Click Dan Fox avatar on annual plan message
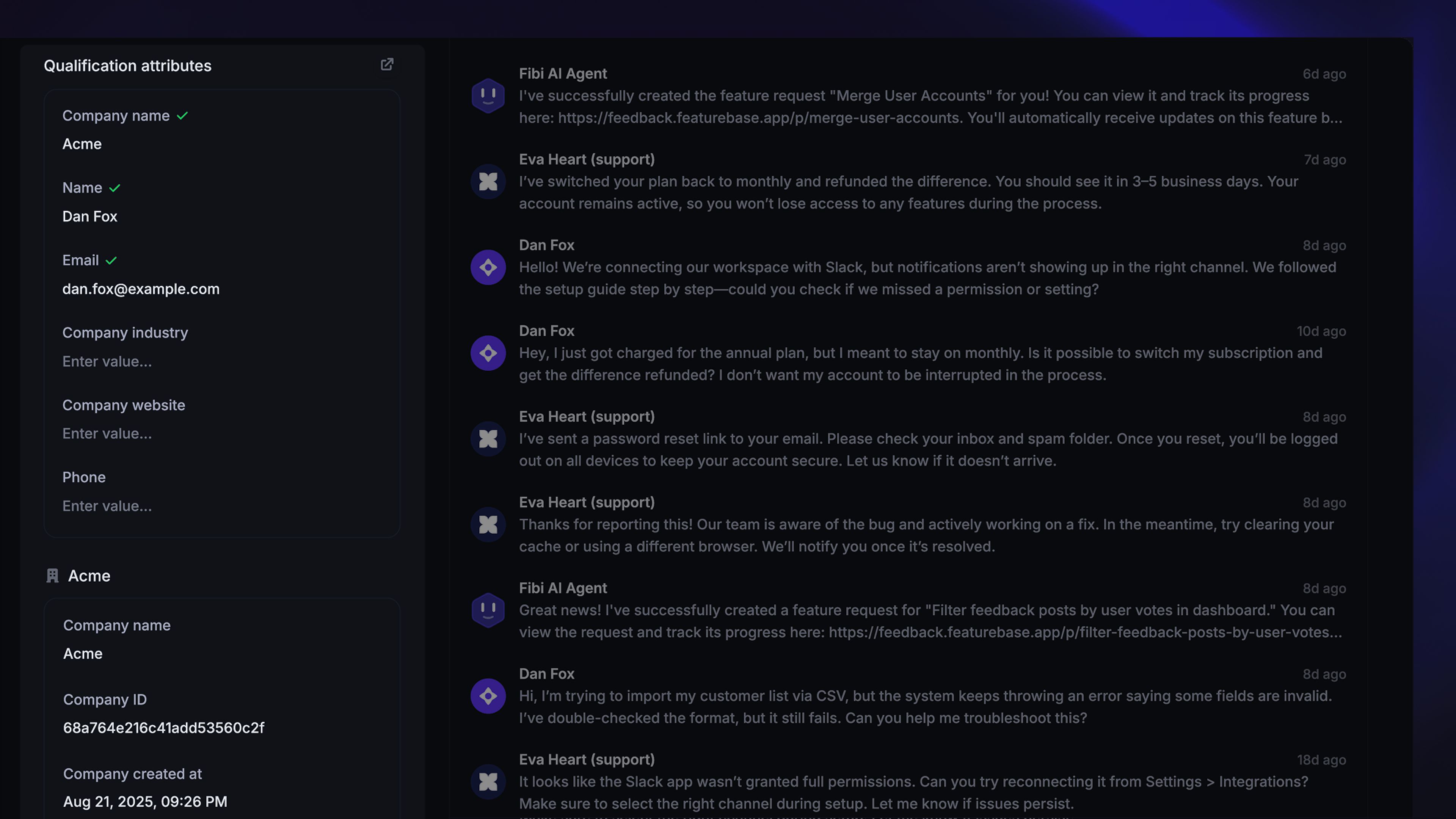This screenshot has height=819, width=1456. (488, 353)
